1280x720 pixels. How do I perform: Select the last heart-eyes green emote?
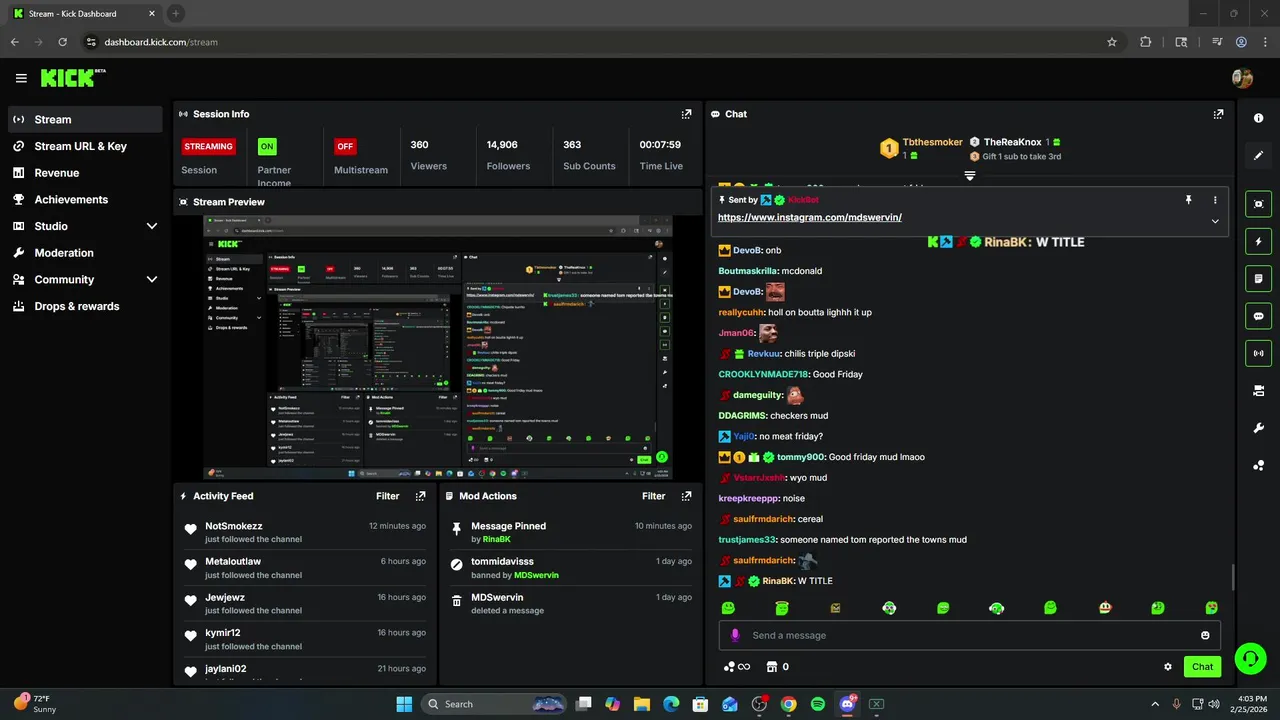(1211, 608)
